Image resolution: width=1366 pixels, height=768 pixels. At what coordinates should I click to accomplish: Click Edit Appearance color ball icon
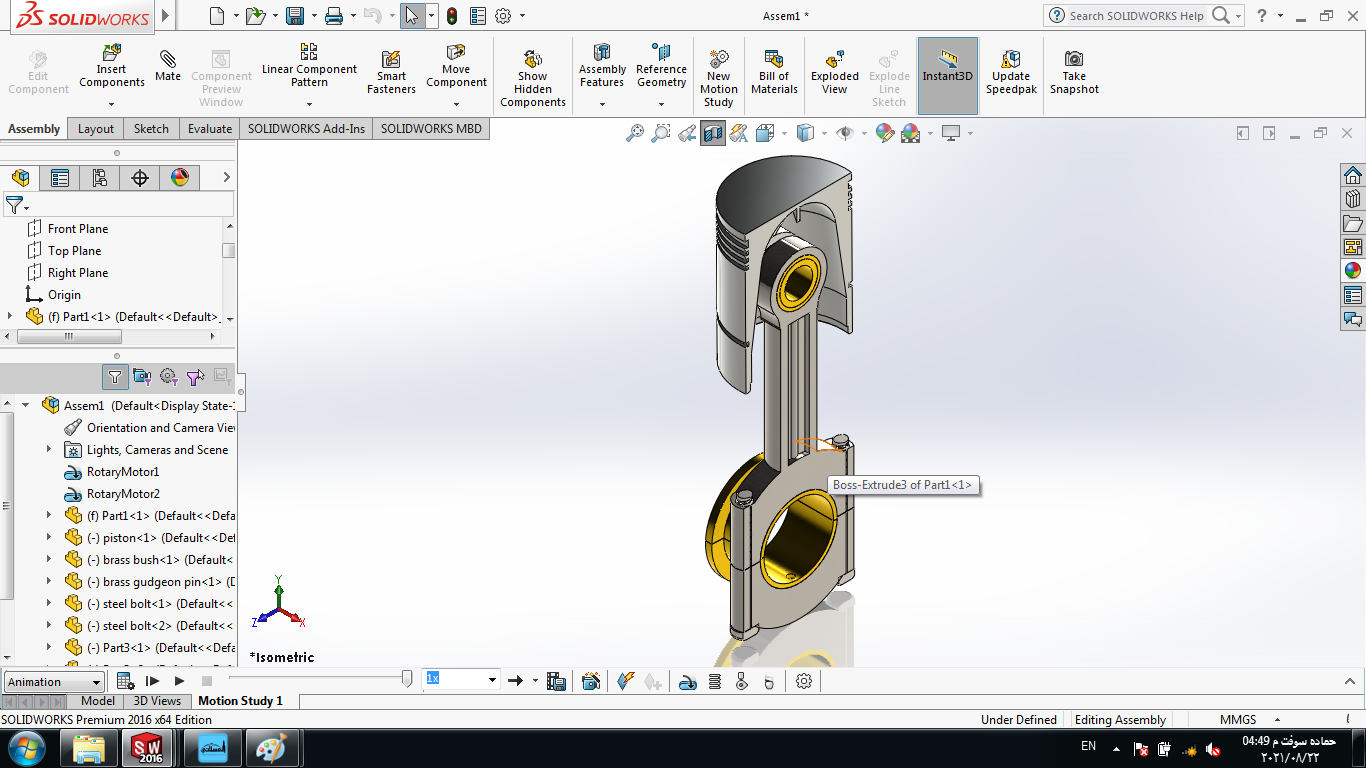[884, 133]
